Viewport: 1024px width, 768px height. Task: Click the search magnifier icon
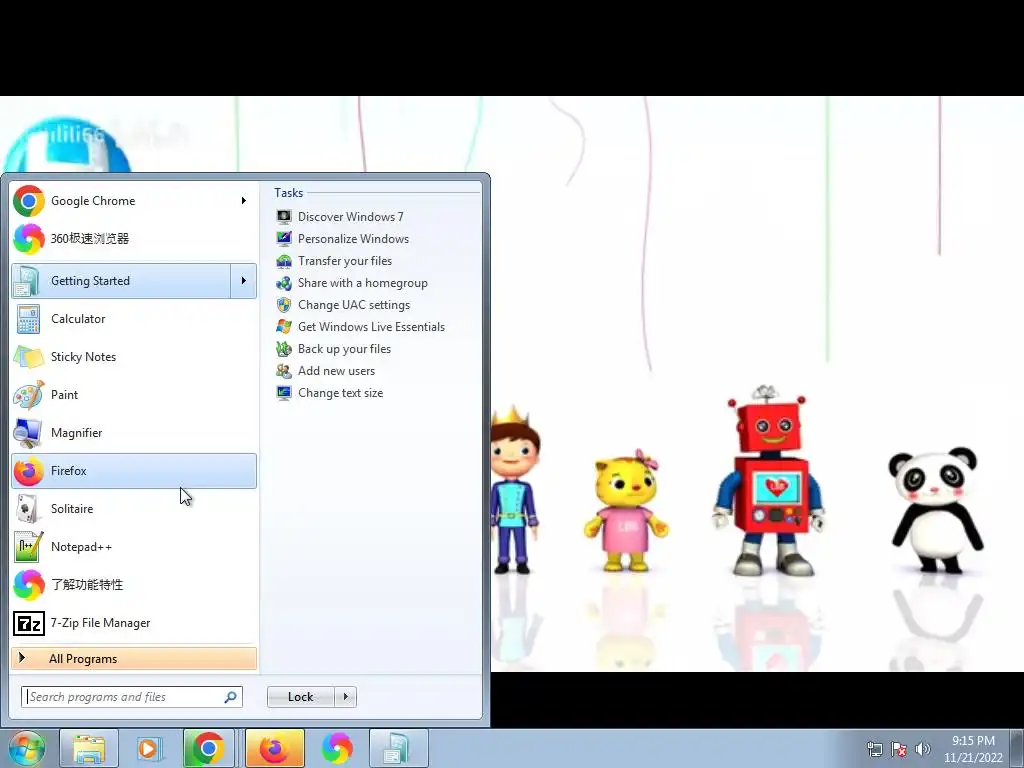pyautogui.click(x=231, y=697)
